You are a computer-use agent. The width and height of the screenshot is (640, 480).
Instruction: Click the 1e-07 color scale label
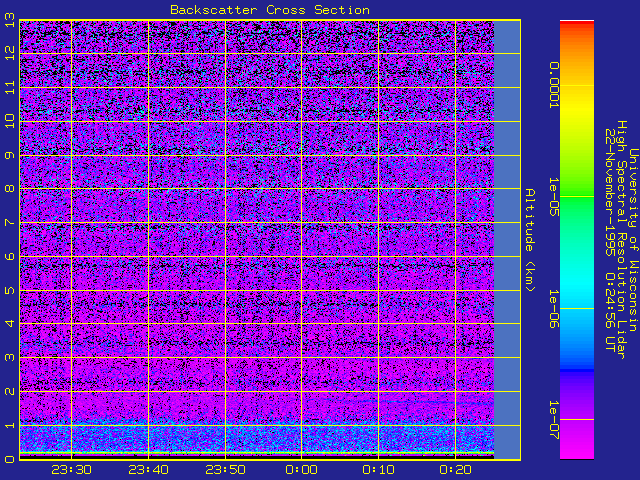pyautogui.click(x=553, y=420)
